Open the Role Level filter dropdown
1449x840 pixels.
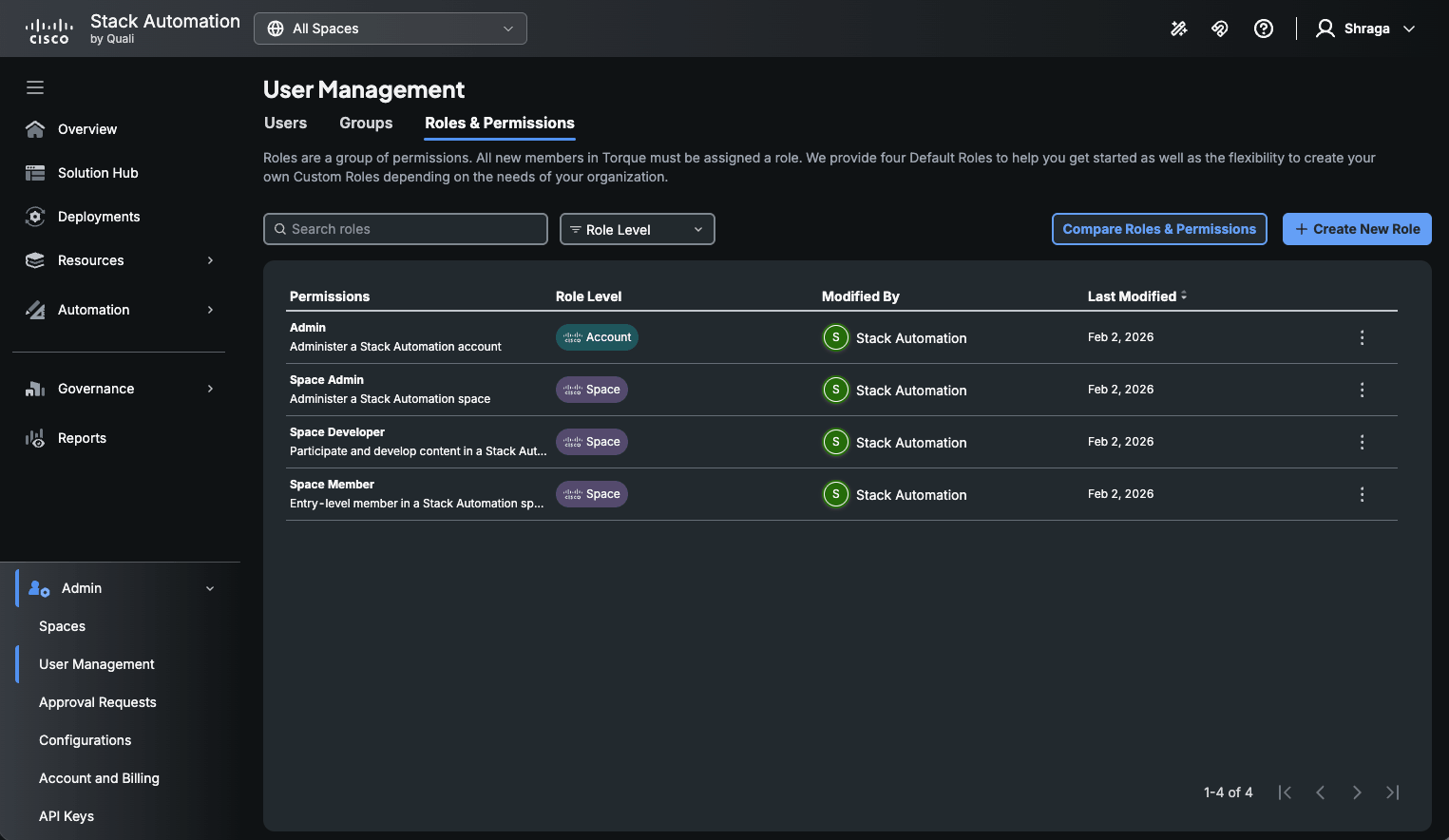pyautogui.click(x=638, y=229)
